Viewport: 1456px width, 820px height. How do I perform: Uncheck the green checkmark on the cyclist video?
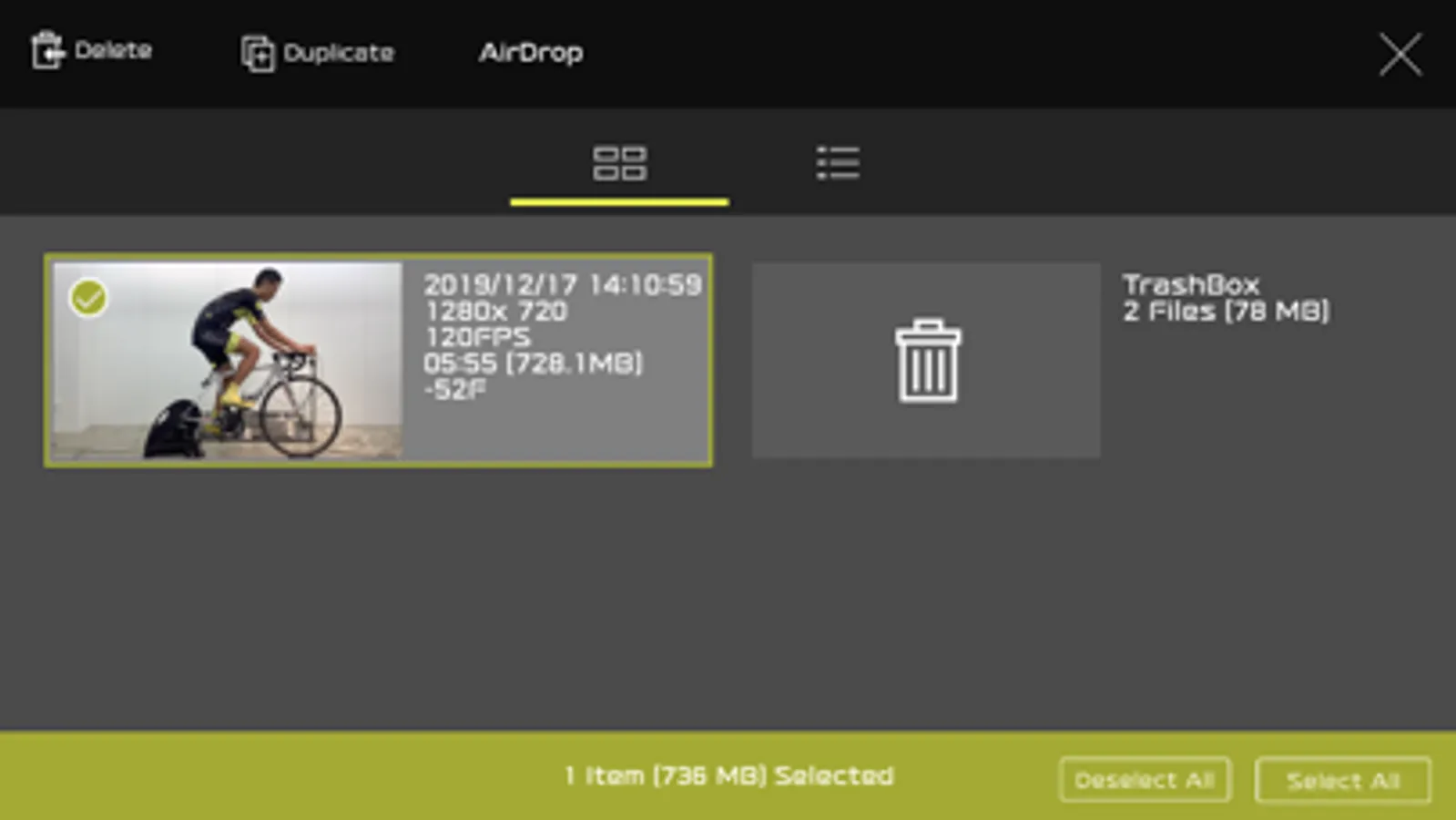pos(88,298)
